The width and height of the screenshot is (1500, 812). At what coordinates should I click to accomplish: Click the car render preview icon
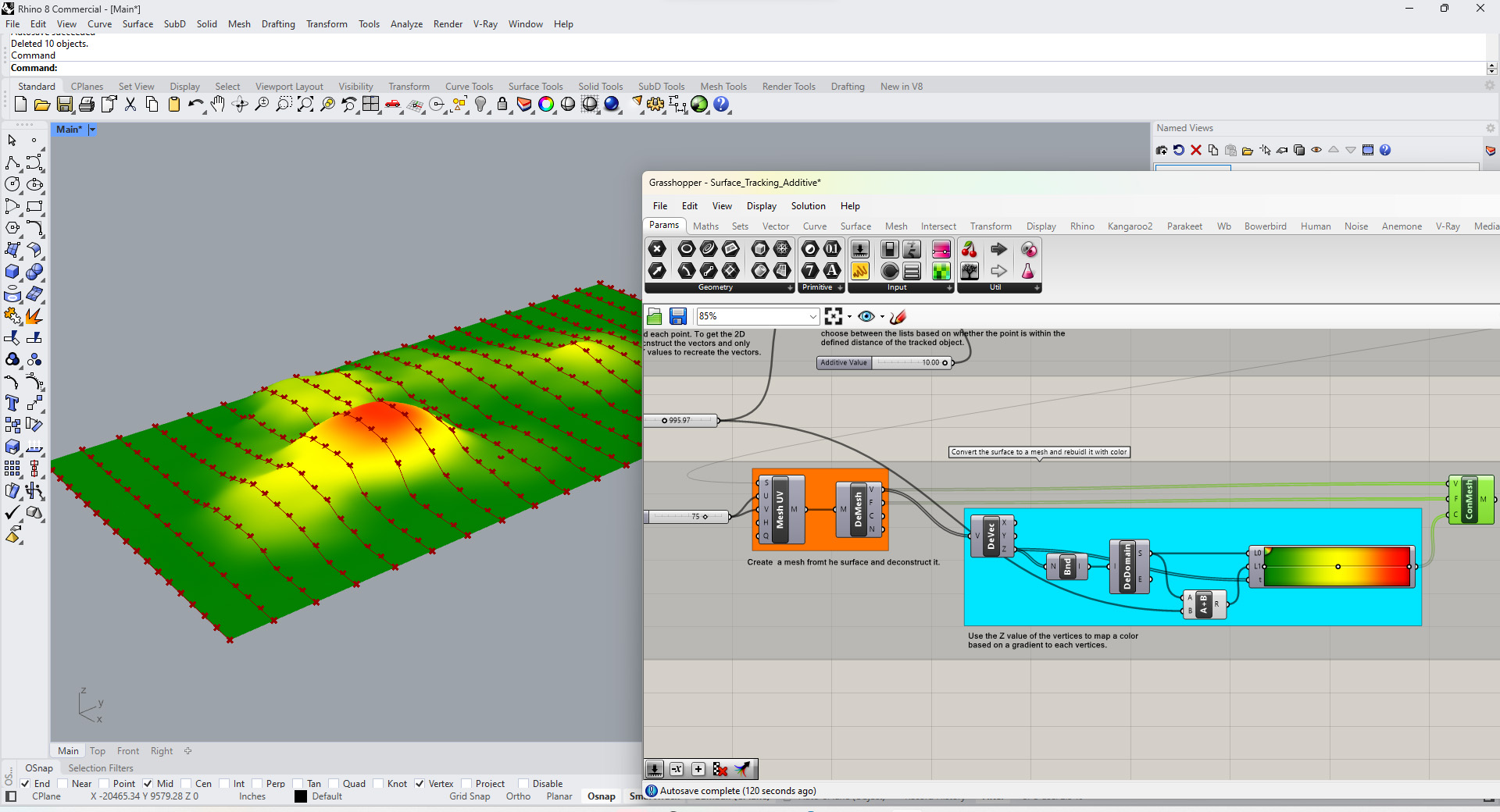(x=393, y=105)
